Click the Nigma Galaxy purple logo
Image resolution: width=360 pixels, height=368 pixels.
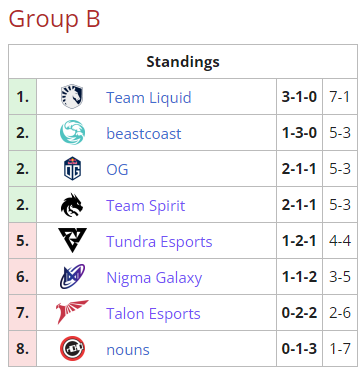pyautogui.click(x=72, y=276)
